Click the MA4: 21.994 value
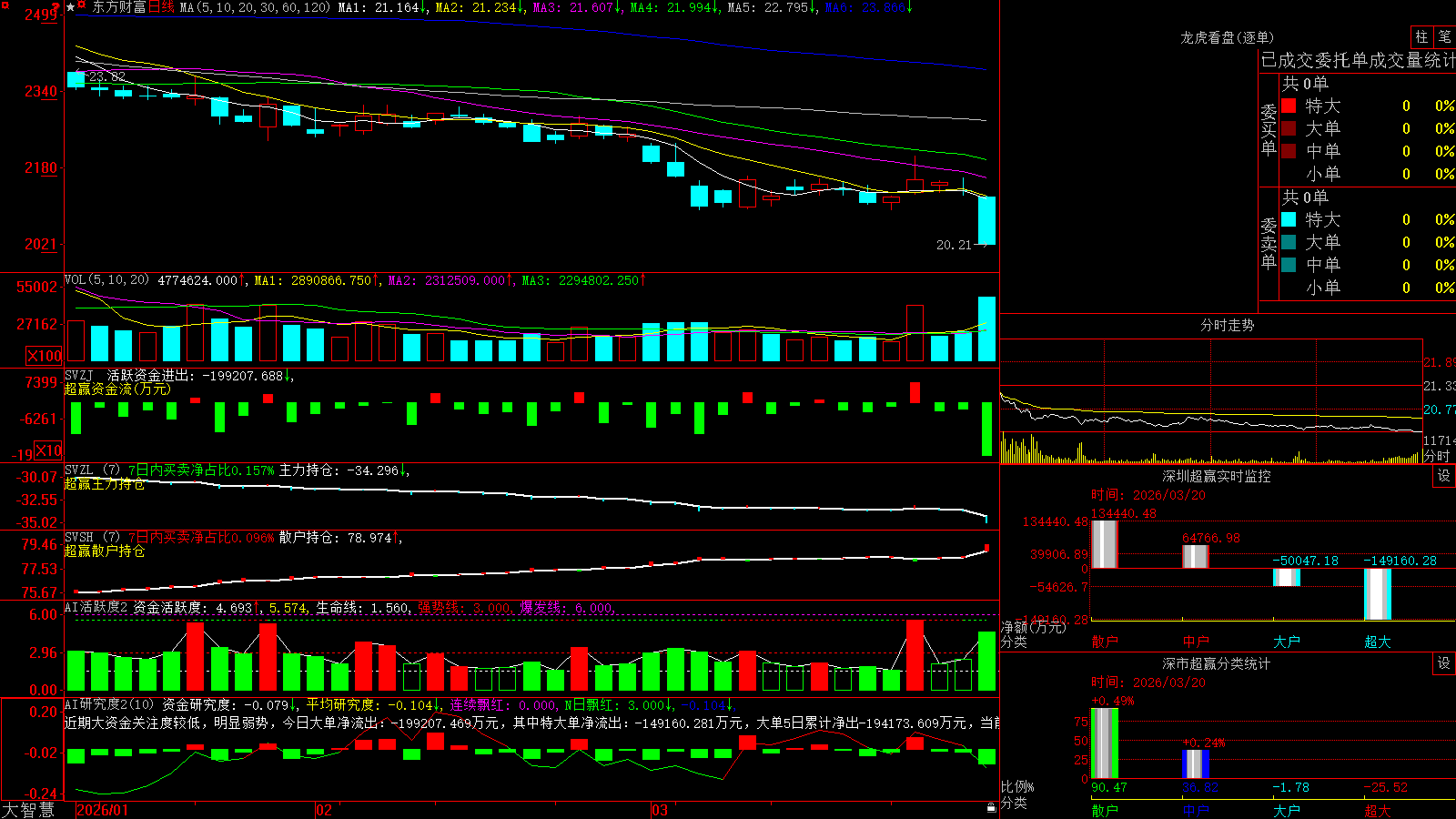The height and width of the screenshot is (819, 1456). pos(675,7)
